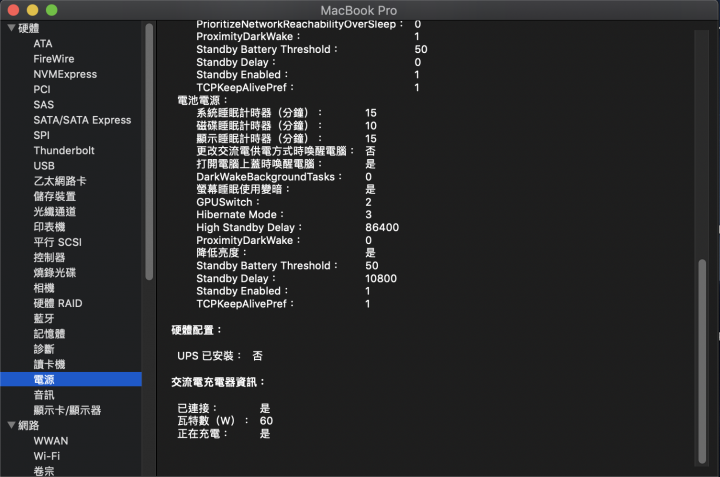
Task: Select 診斷 in the sidebar
Action: 44,349
